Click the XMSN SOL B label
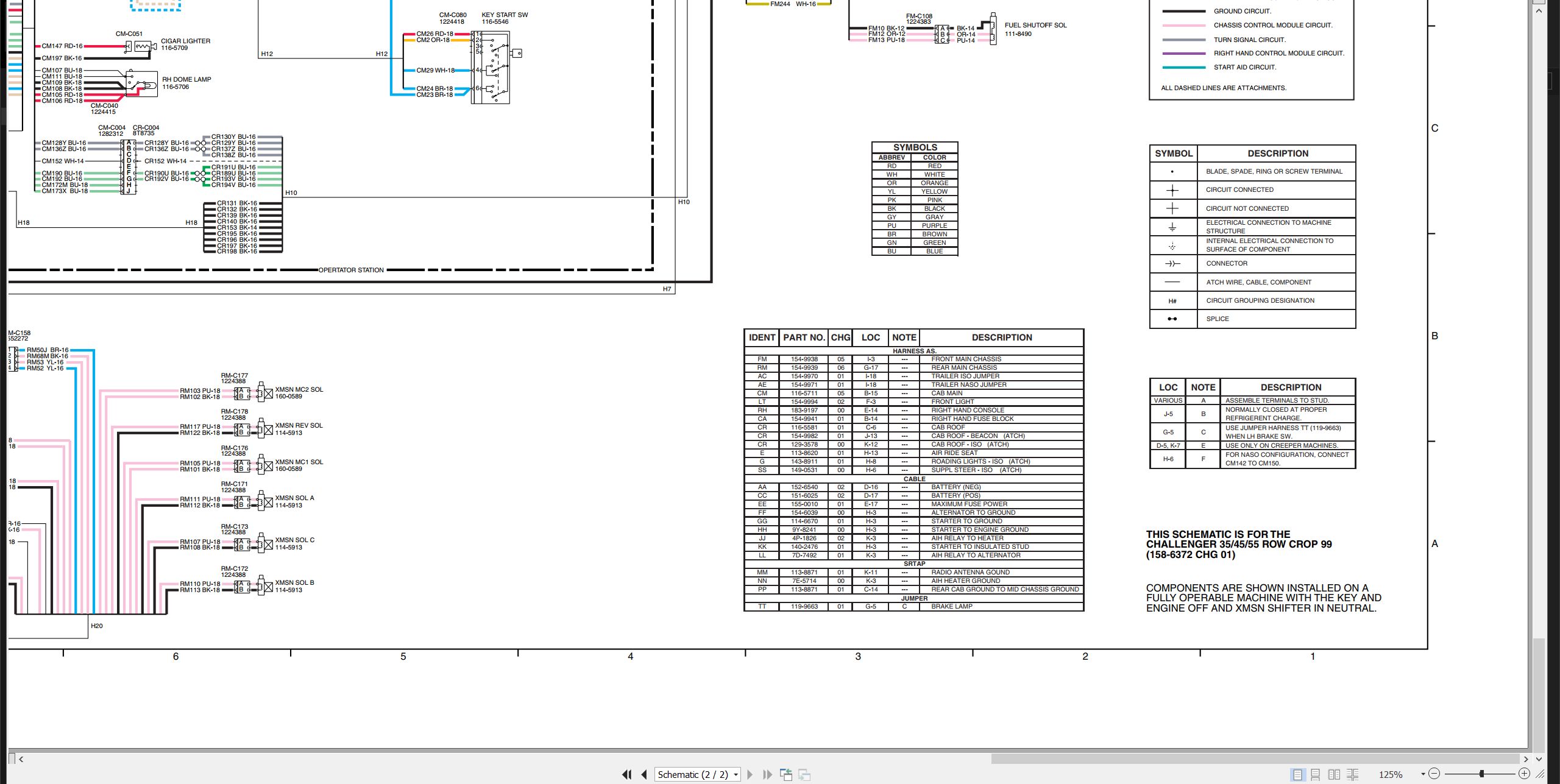 294,582
